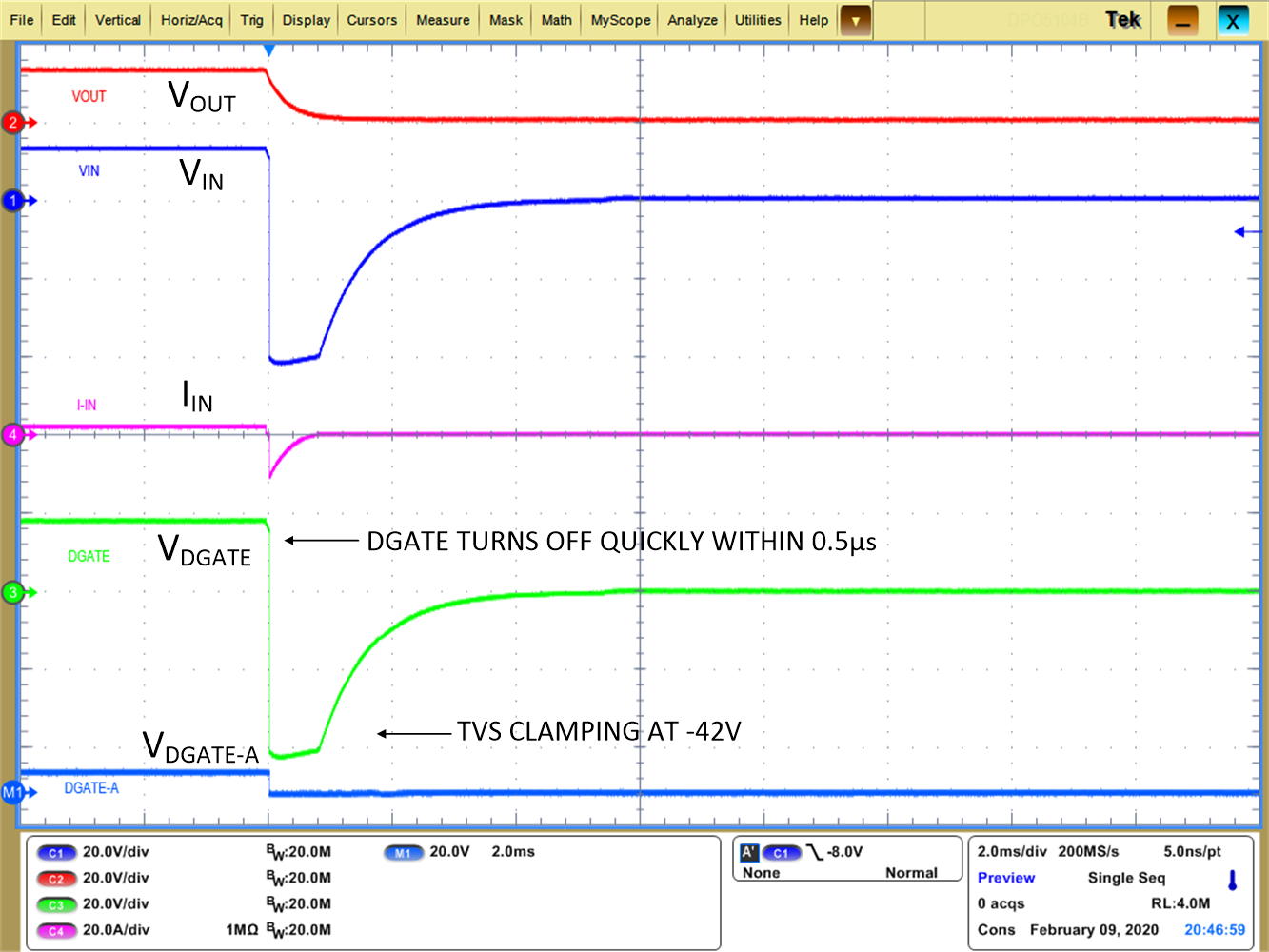This screenshot has height=952, width=1269.
Task: Open the C4 channel settings badge
Action: [57, 930]
